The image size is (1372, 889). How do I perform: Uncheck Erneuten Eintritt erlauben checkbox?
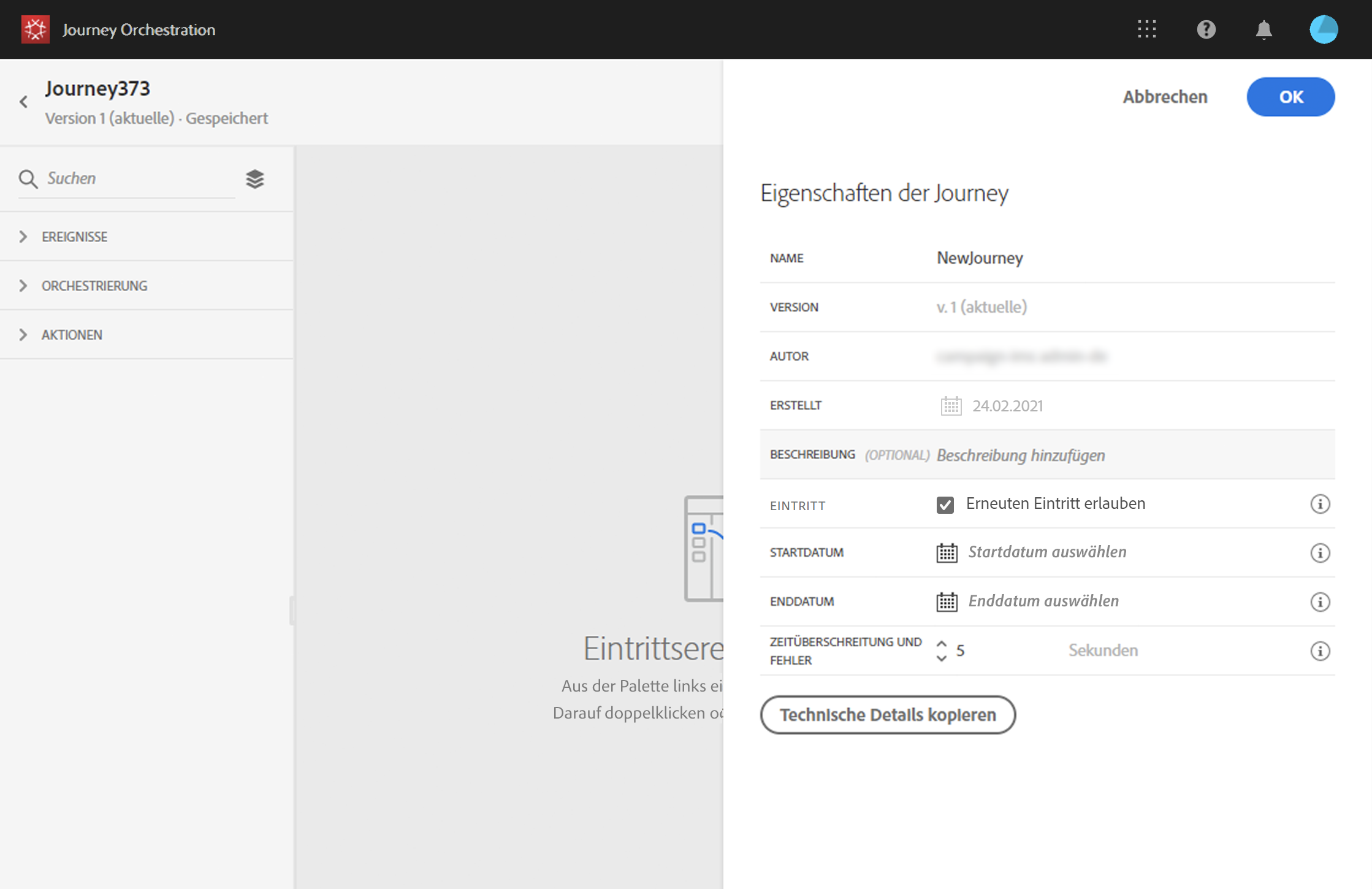[945, 505]
